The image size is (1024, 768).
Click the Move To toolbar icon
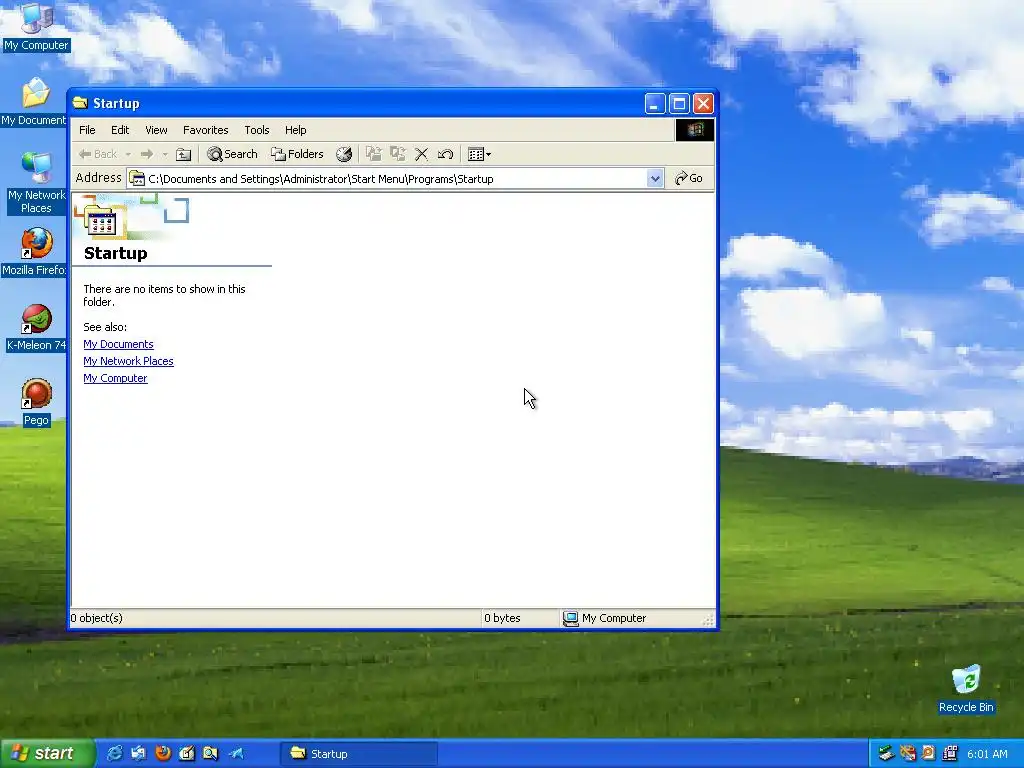click(x=374, y=154)
